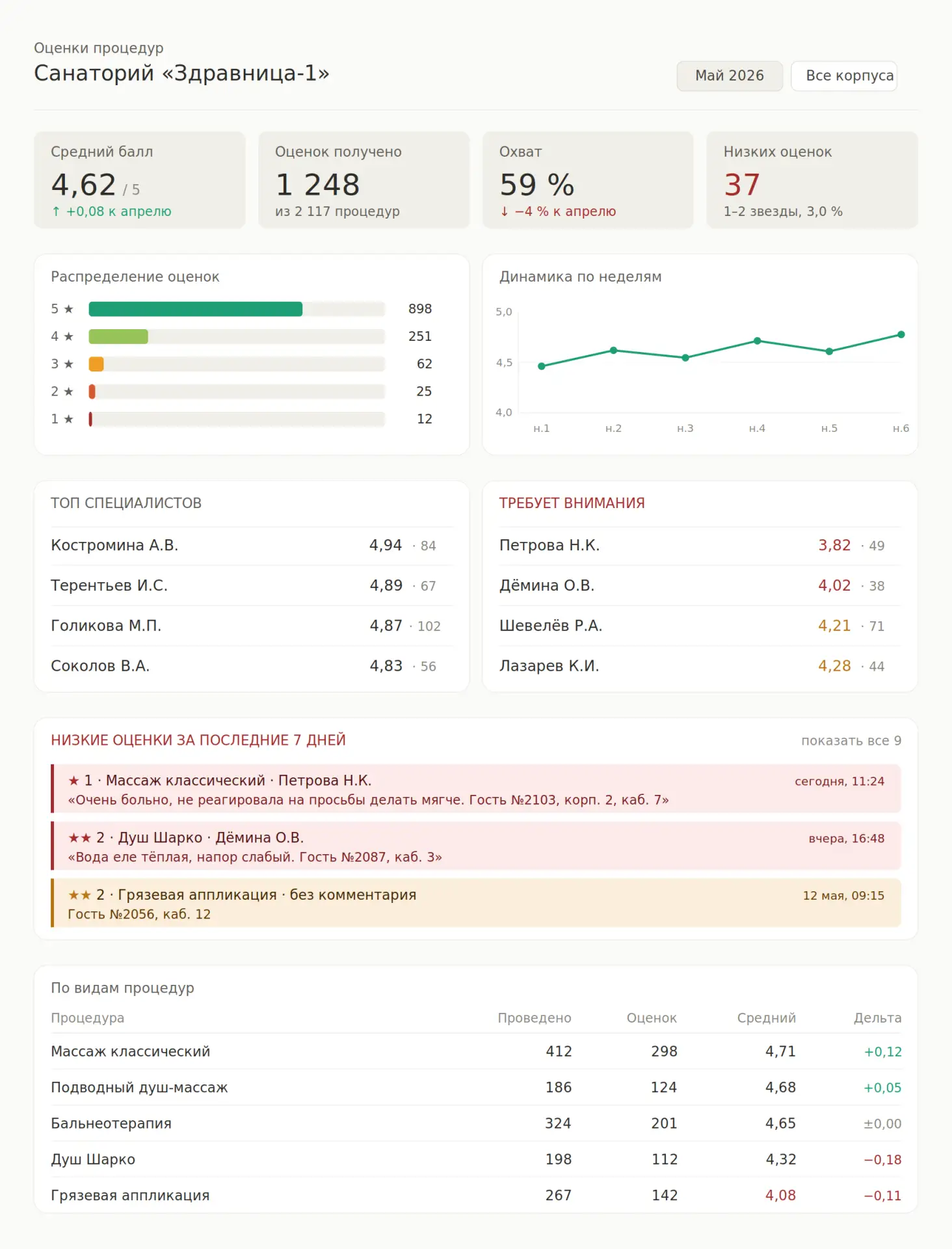Click the «−4 % к апрелю» trend indicator

[x=558, y=211]
